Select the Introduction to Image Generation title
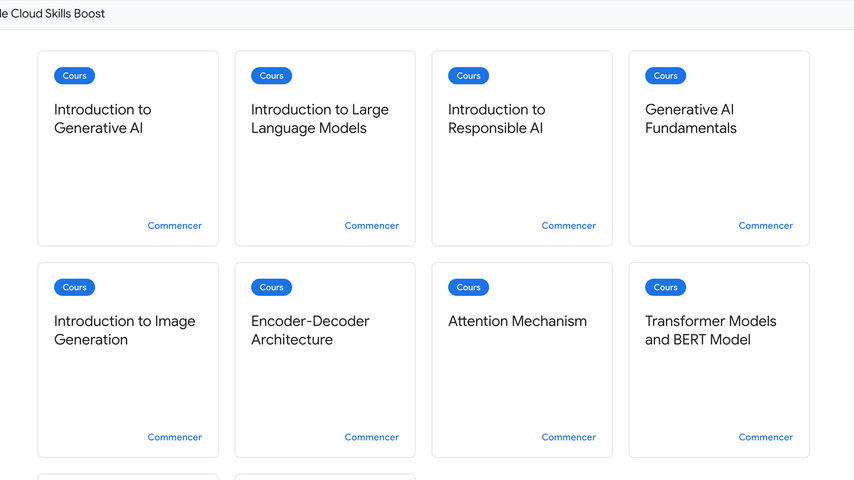Image resolution: width=854 pixels, height=480 pixels. (x=125, y=330)
